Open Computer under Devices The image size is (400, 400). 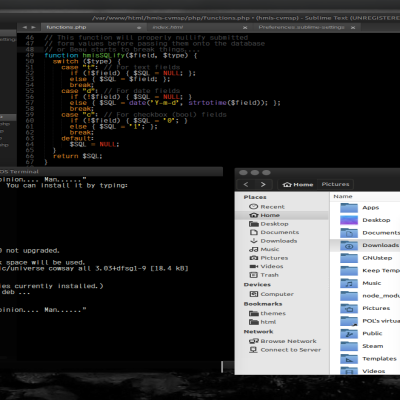tap(272, 294)
